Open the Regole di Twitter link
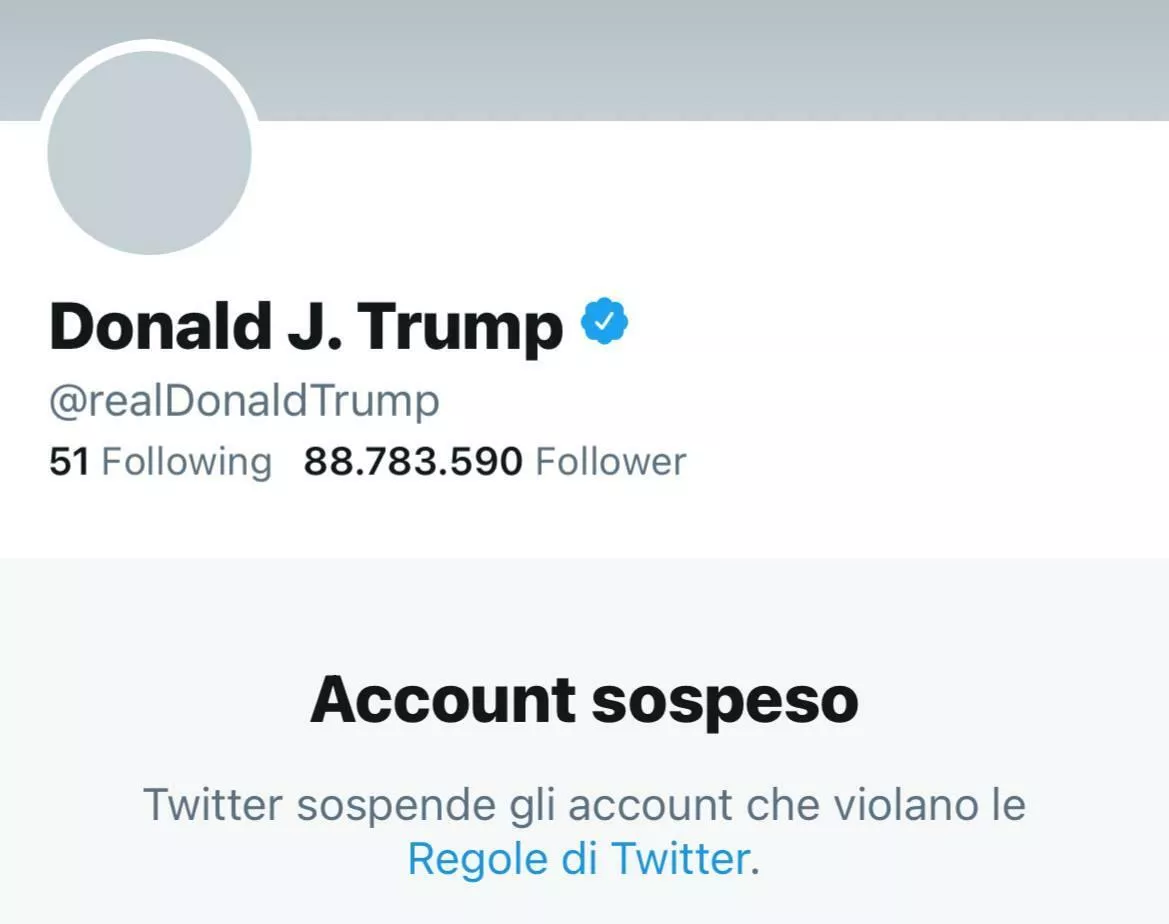The image size is (1169, 924). click(578, 858)
